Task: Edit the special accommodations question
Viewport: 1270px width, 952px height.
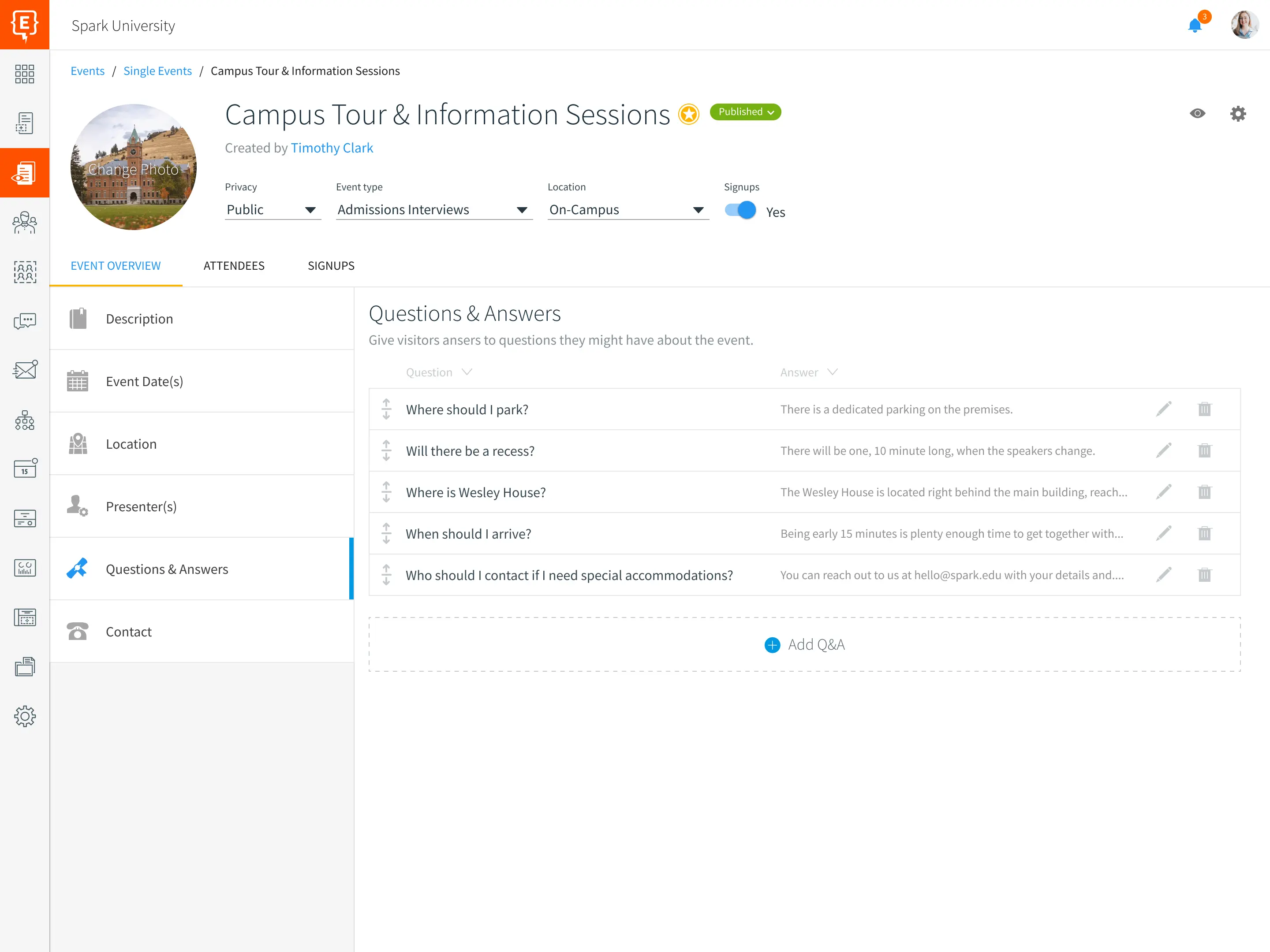Action: [1164, 574]
